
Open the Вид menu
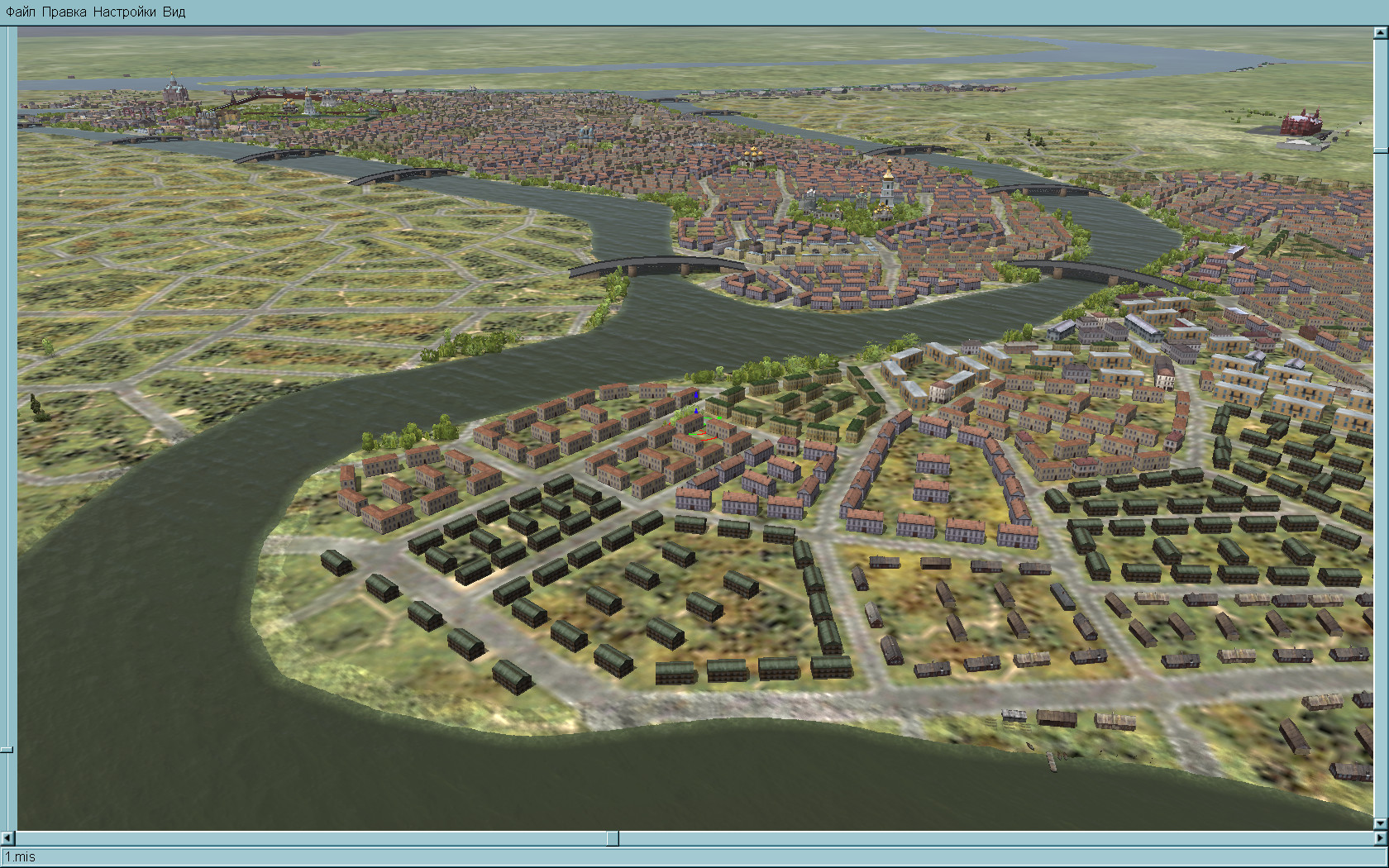(174, 12)
